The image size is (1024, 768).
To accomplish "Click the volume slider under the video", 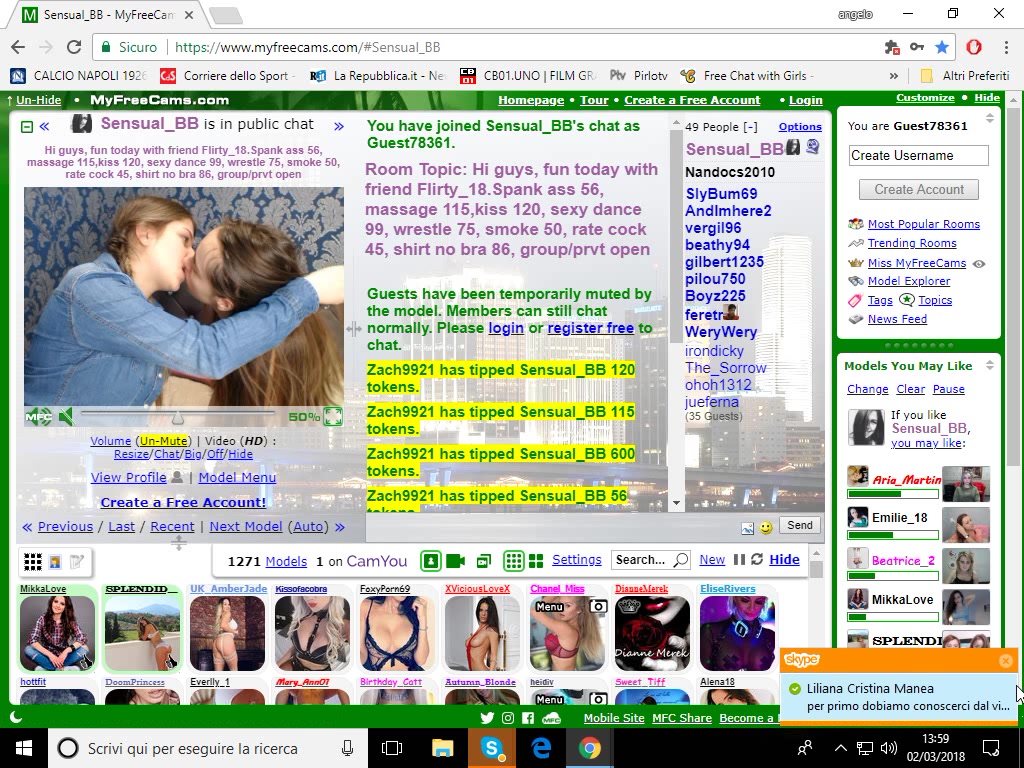I will (180, 417).
